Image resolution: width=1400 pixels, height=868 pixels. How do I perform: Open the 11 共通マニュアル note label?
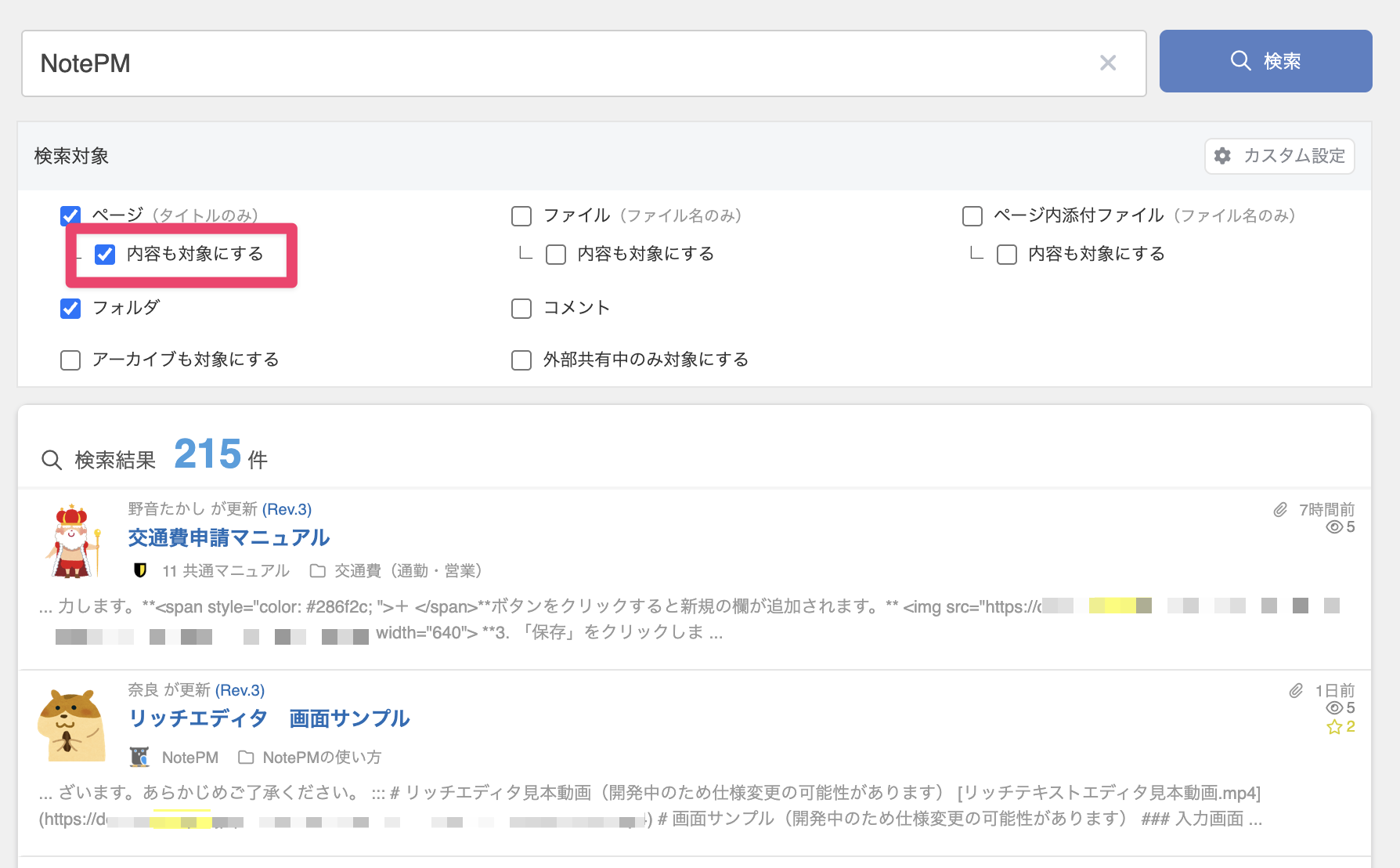click(226, 570)
